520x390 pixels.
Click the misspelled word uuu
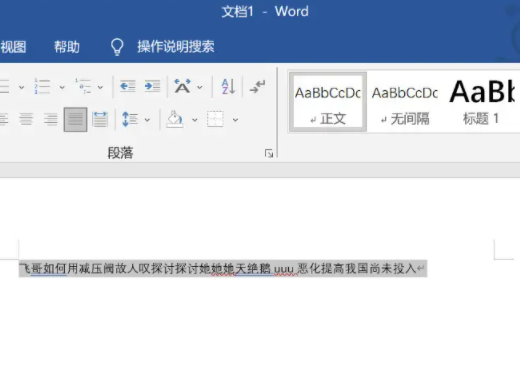click(284, 269)
